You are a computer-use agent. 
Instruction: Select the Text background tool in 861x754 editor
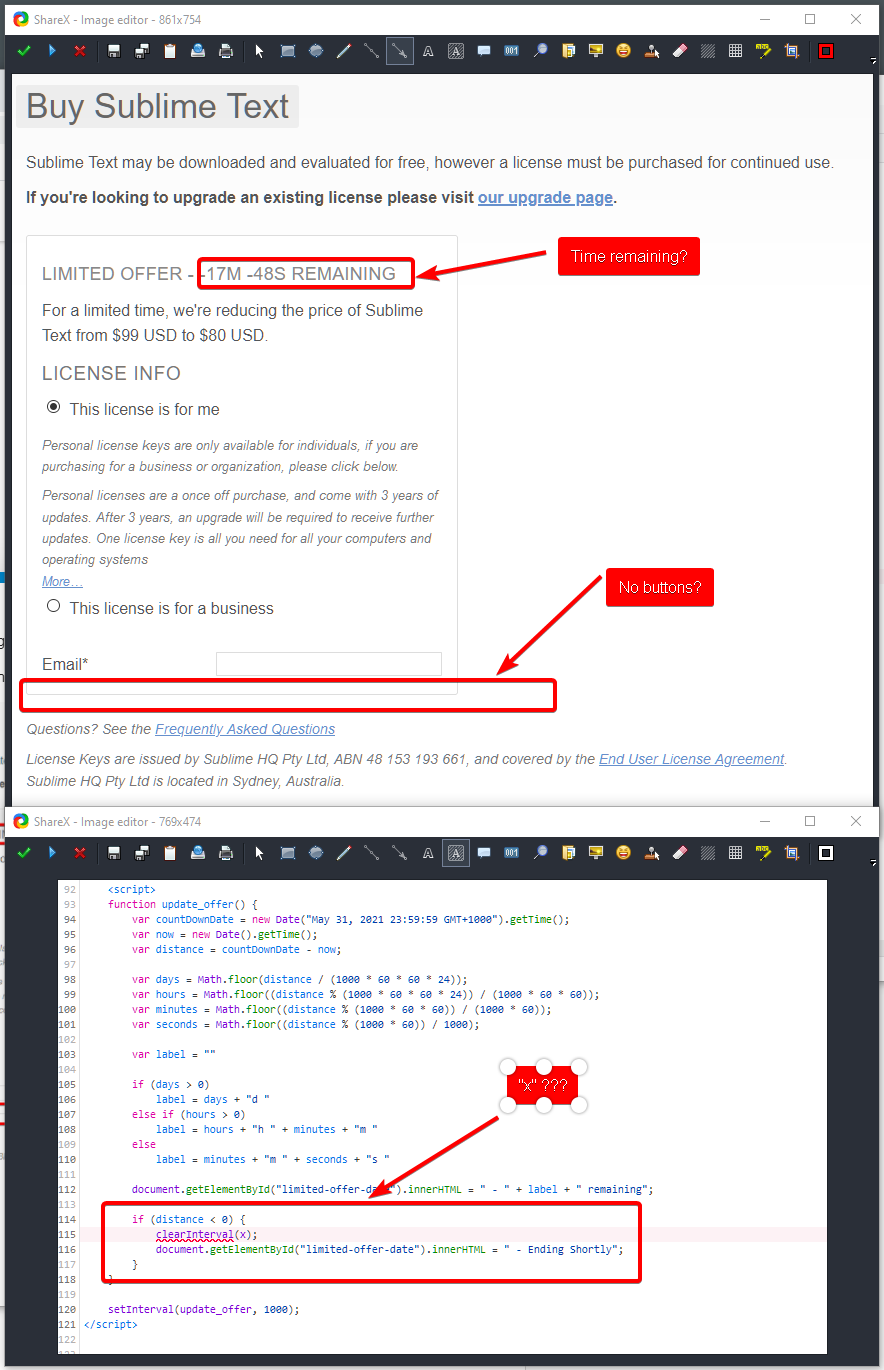tap(456, 51)
